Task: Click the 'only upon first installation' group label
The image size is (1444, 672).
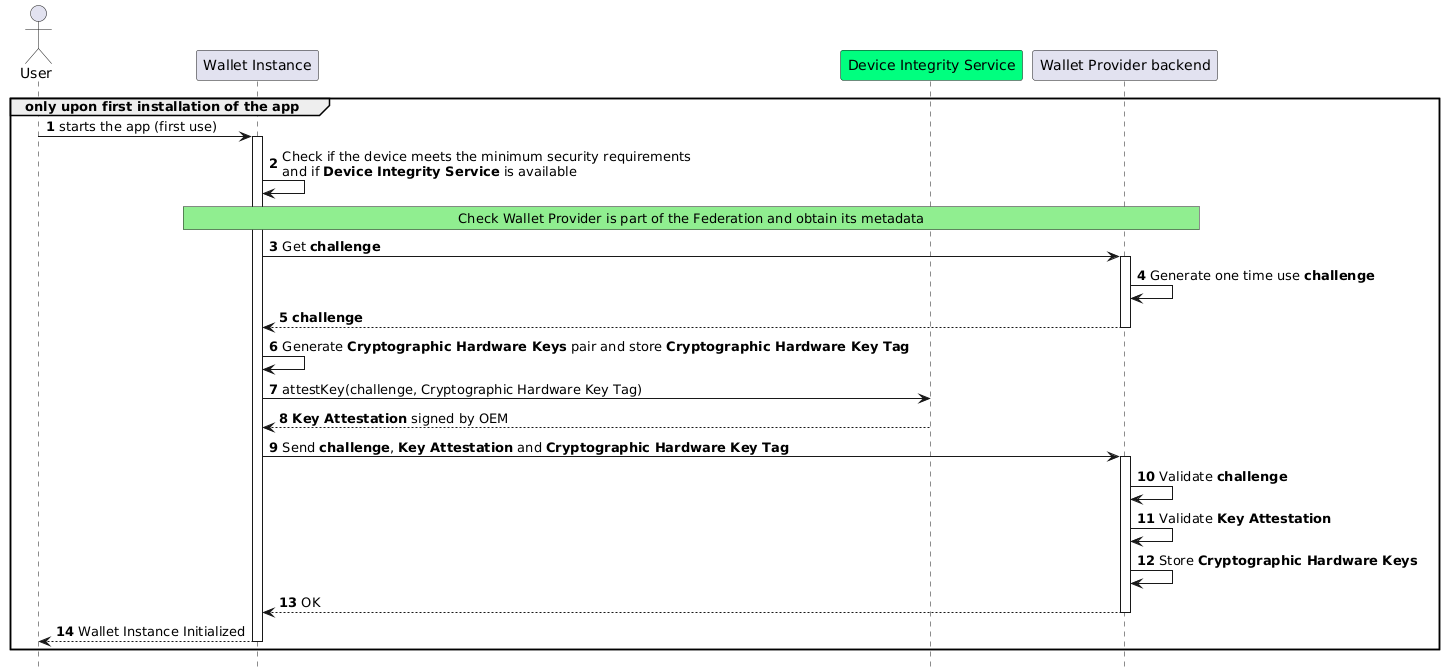Action: pyautogui.click(x=161, y=106)
